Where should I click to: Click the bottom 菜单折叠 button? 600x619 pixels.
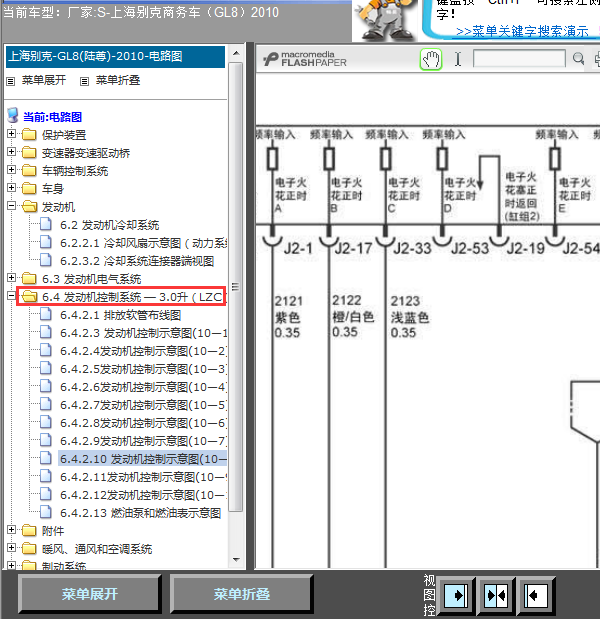click(x=242, y=594)
